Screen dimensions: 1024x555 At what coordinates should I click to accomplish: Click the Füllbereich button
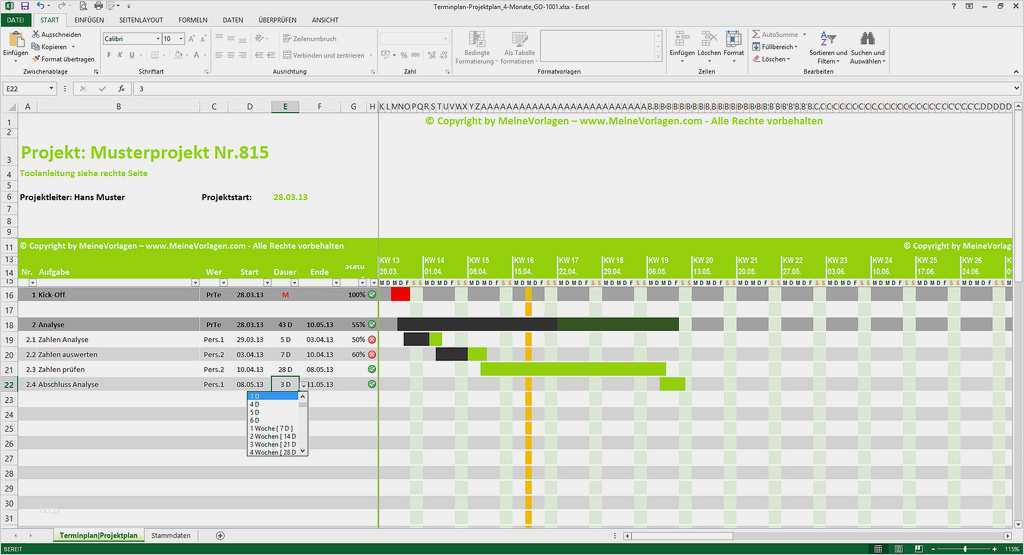click(776, 46)
